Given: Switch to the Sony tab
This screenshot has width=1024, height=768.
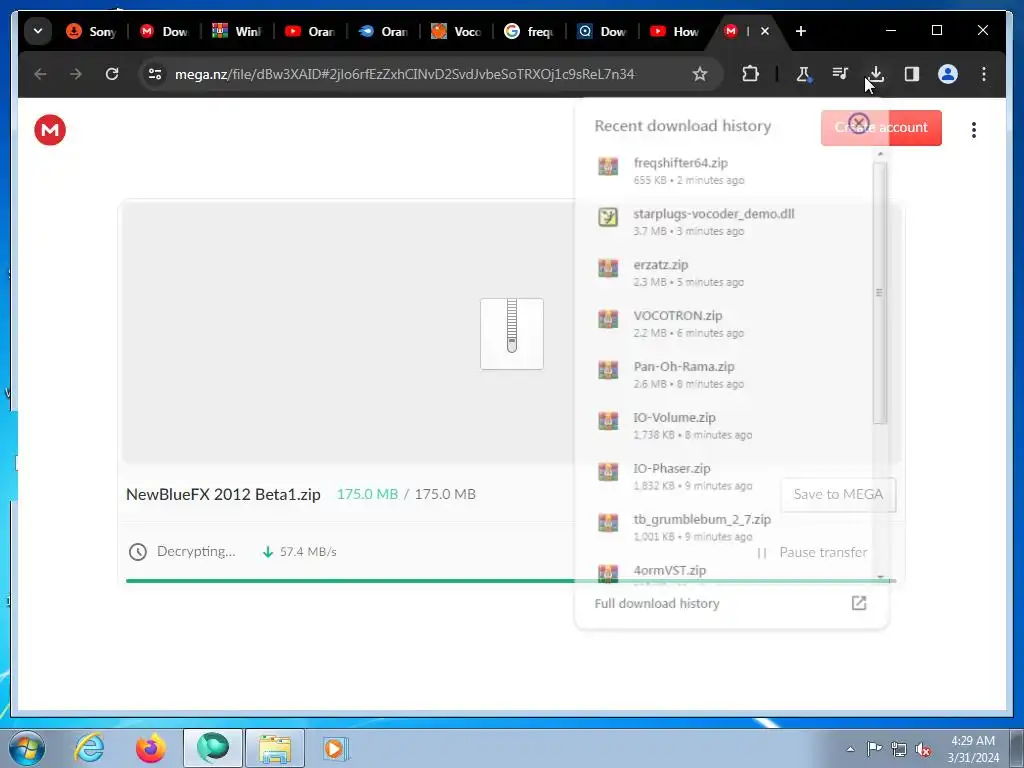Looking at the screenshot, I should pyautogui.click(x=92, y=31).
